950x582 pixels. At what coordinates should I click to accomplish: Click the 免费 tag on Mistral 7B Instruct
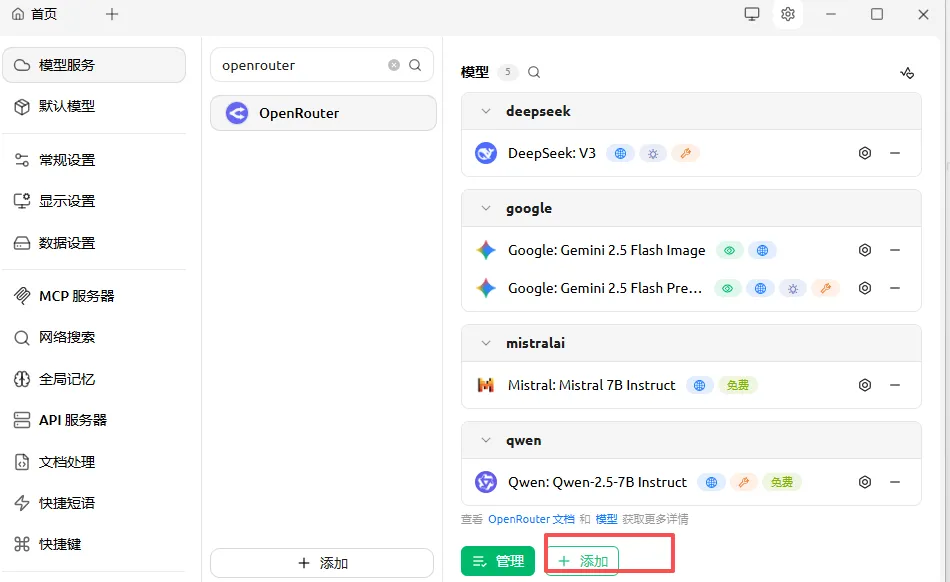click(x=737, y=385)
